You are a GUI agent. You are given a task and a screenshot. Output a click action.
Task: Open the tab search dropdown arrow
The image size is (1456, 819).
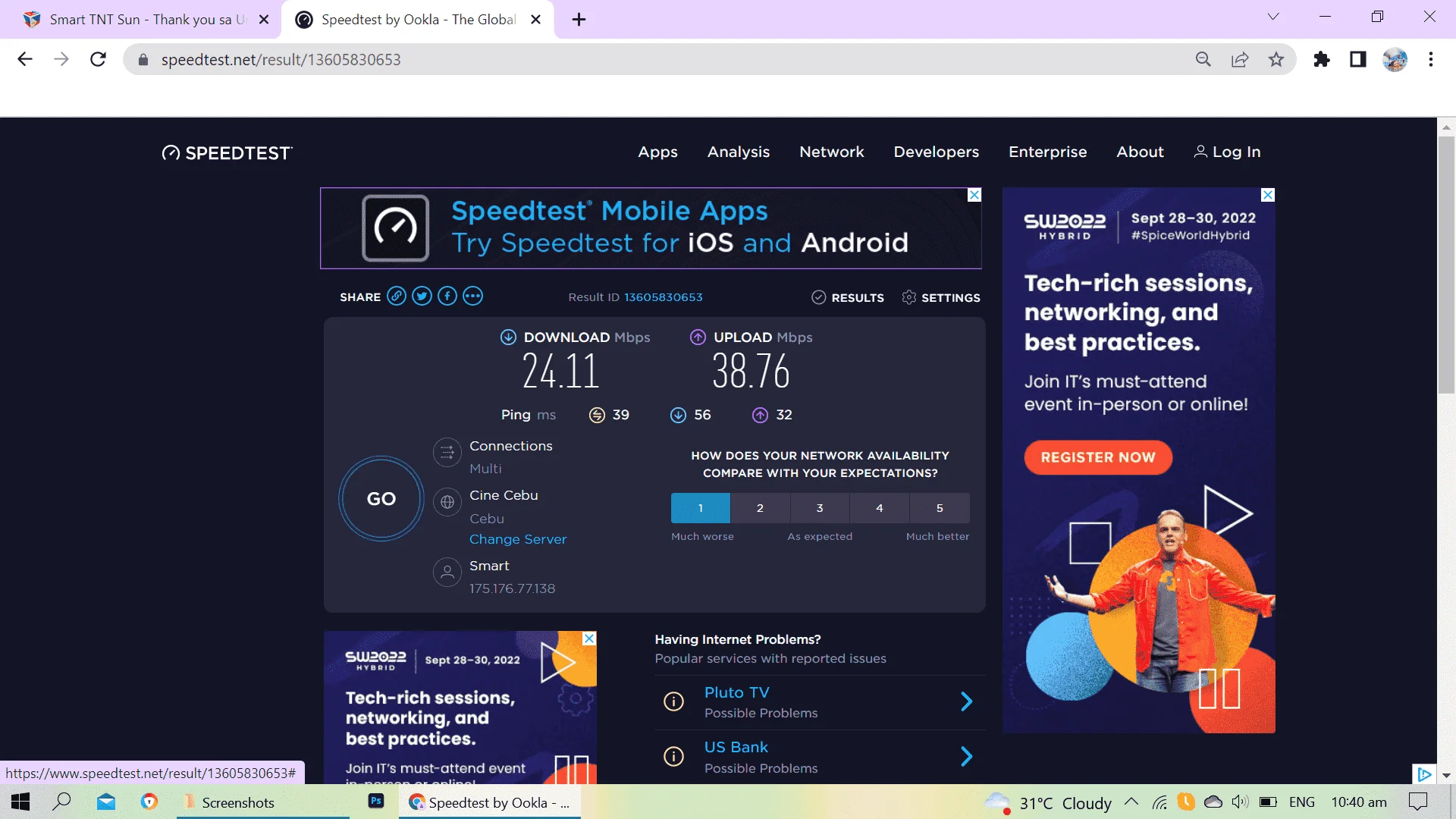[x=1273, y=17]
